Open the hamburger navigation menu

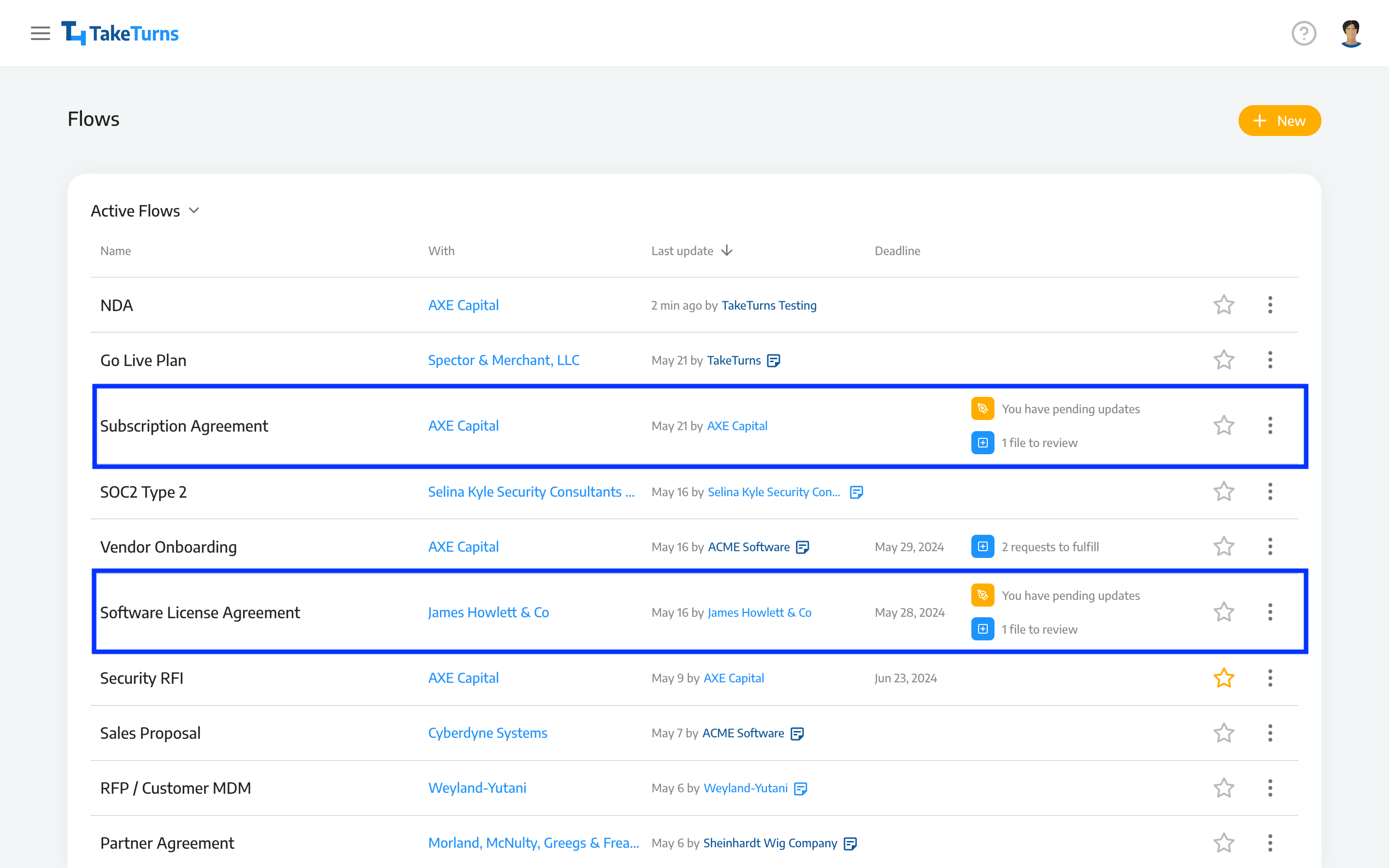pos(40,33)
